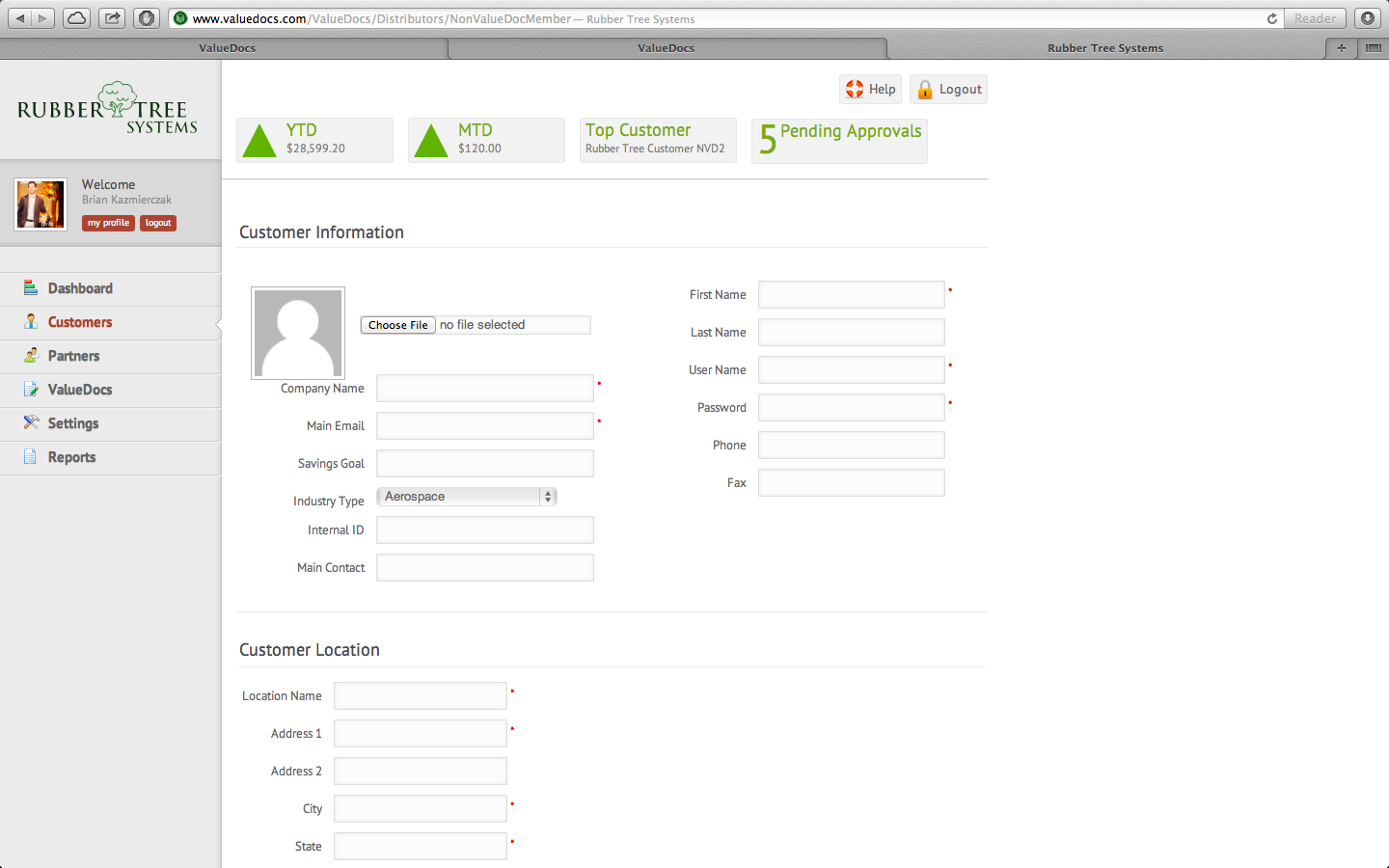Viewport: 1389px width, 868px height.
Task: Click the Help lifebuoy icon
Action: (855, 90)
